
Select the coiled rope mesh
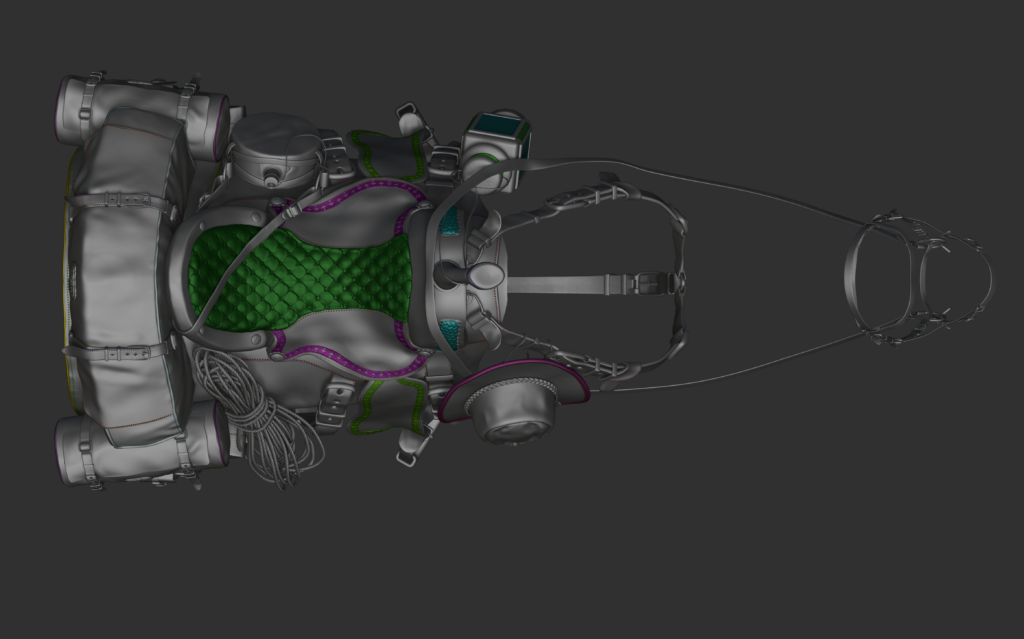tap(259, 418)
